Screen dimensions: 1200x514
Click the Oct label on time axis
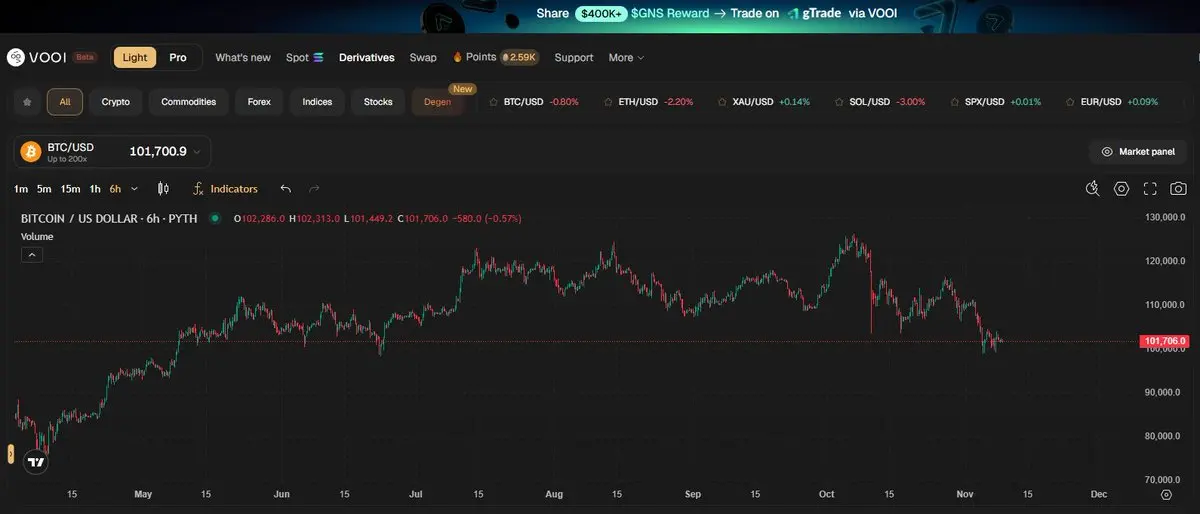click(826, 494)
